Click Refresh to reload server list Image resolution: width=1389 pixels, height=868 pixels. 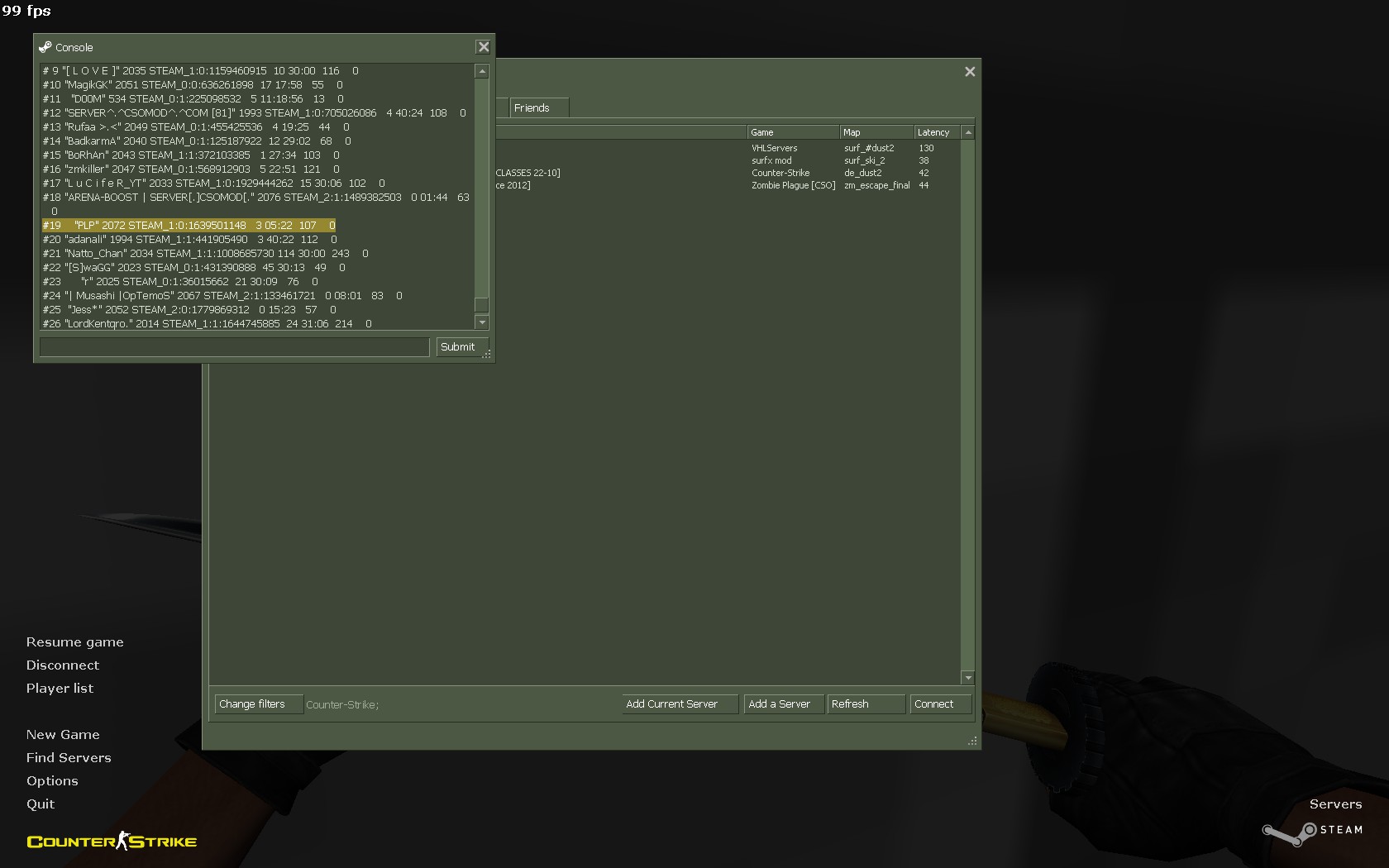coord(865,704)
